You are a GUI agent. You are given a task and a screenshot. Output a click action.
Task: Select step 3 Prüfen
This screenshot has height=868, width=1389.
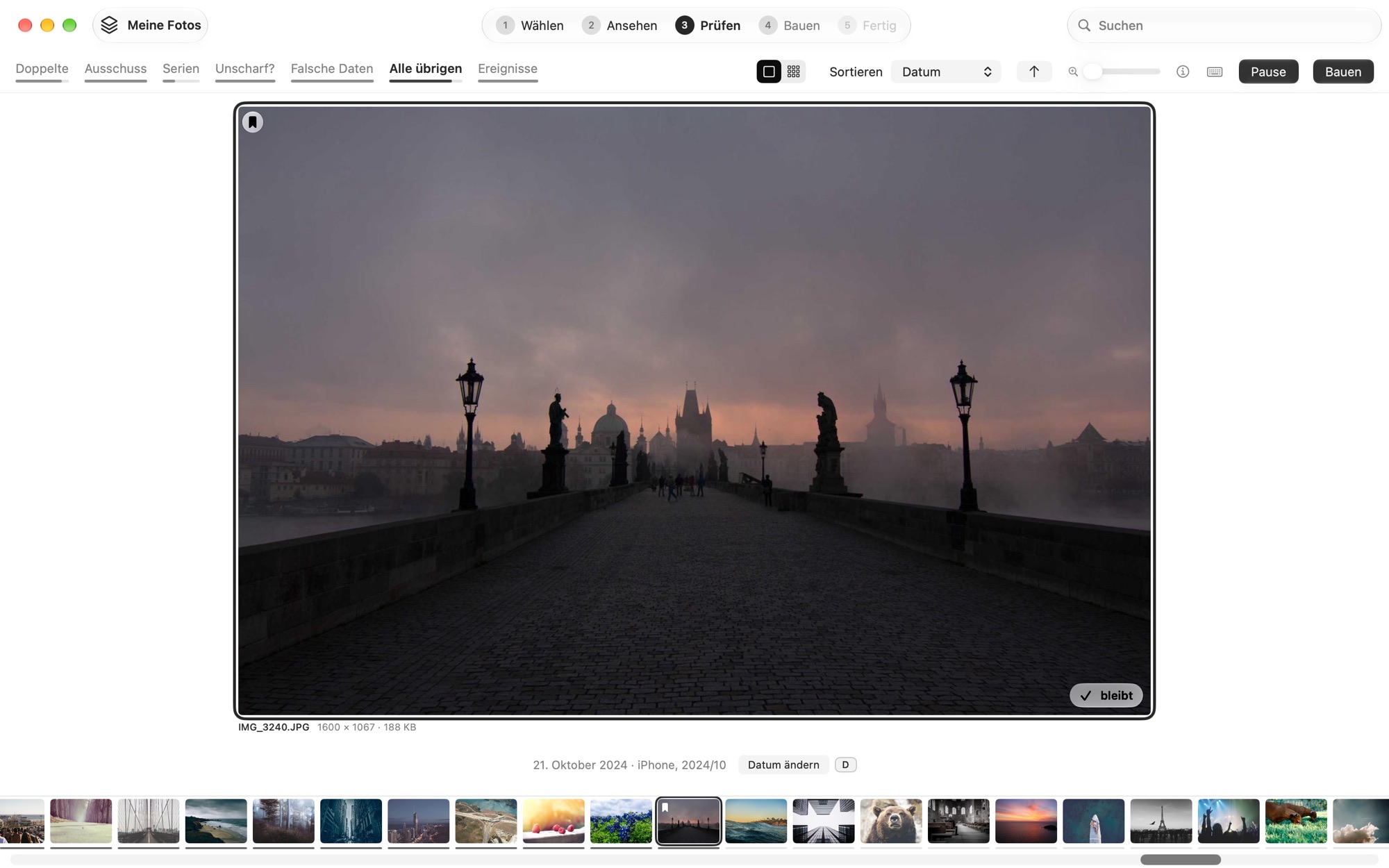708,26
